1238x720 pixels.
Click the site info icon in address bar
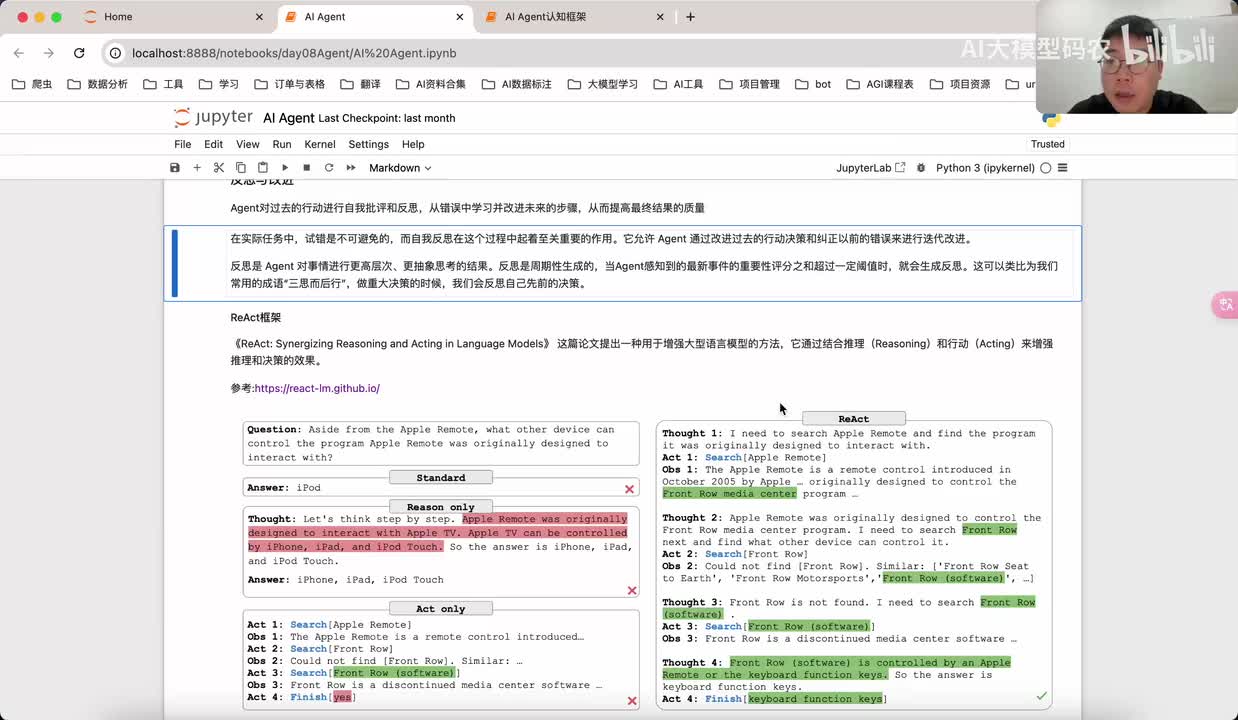[115, 53]
